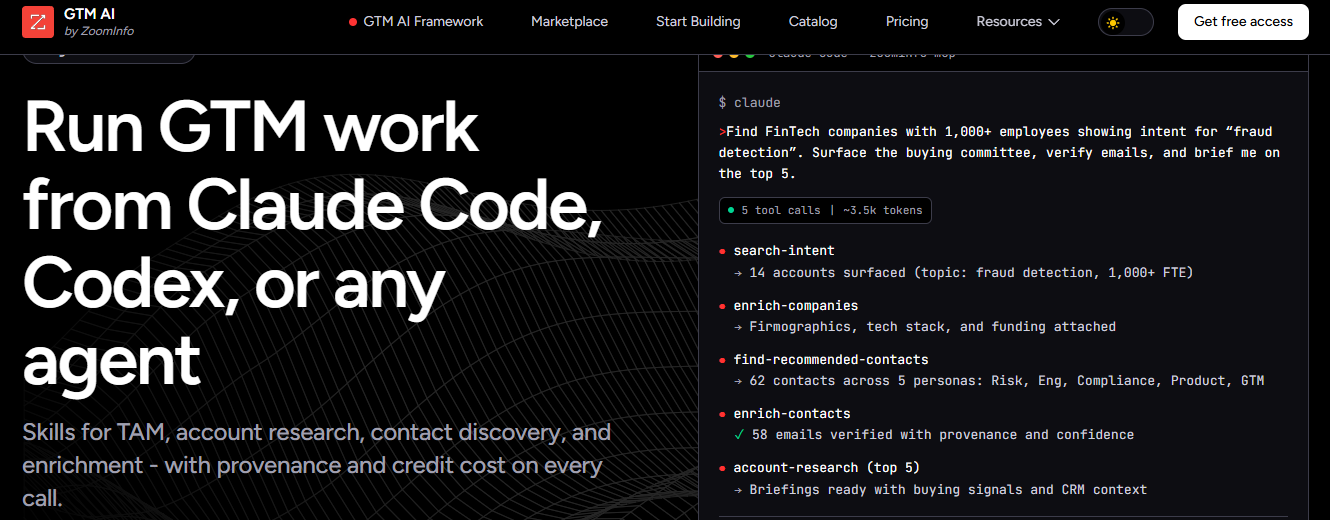Click the red dot beside find-recommended-contacts
Screen dimensions: 1330x520
[722, 359]
